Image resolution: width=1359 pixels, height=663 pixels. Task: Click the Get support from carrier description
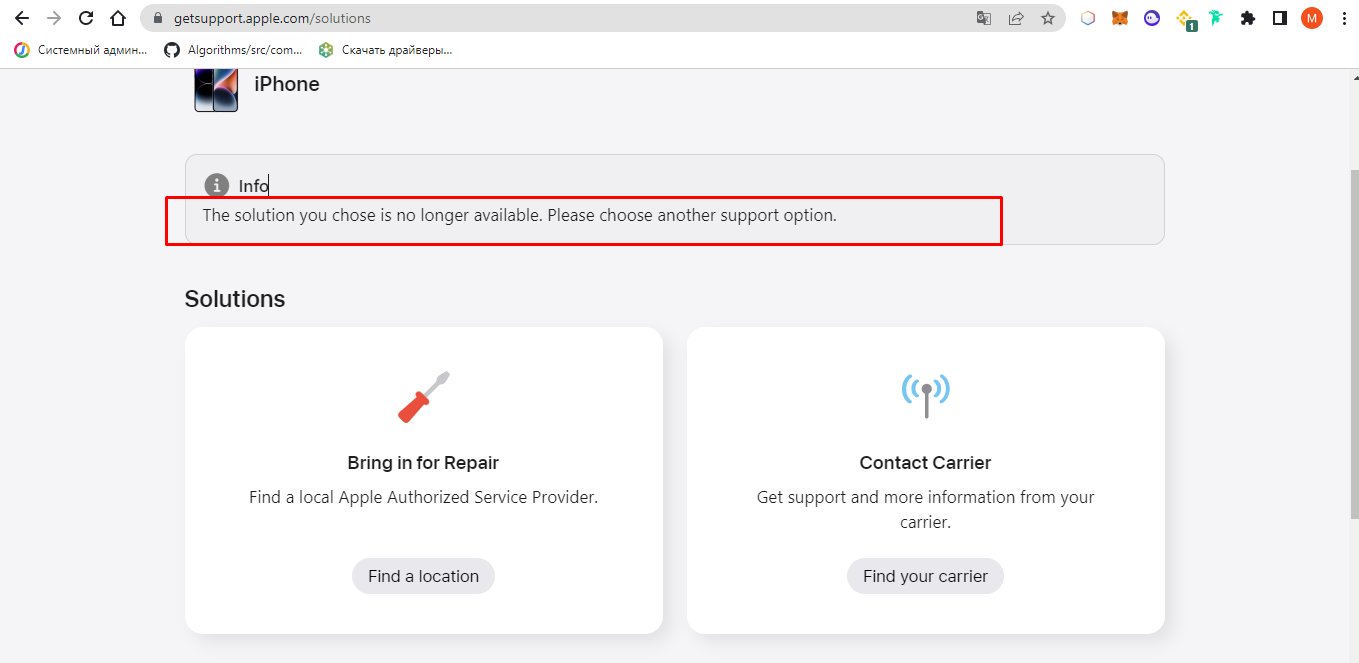(x=926, y=509)
